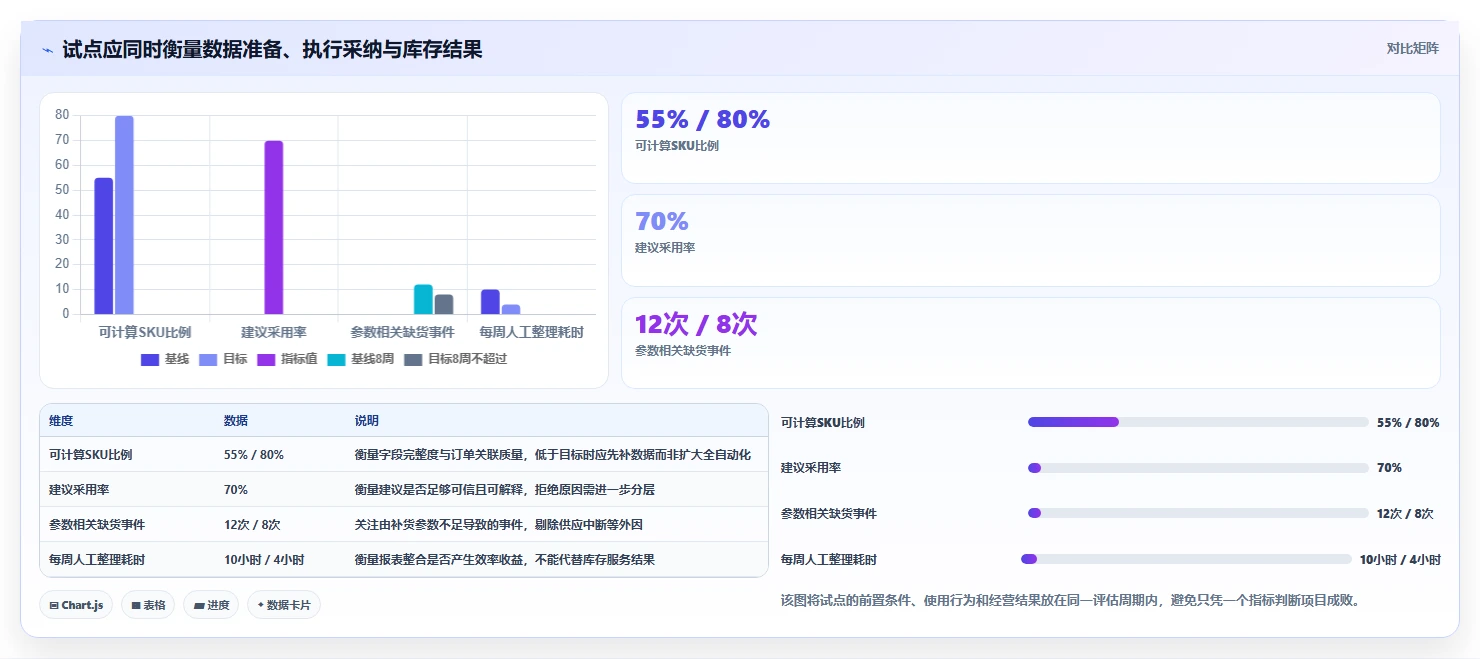
Task: Click the footnote text beginning 该图将试点
Action: click(x=1071, y=600)
